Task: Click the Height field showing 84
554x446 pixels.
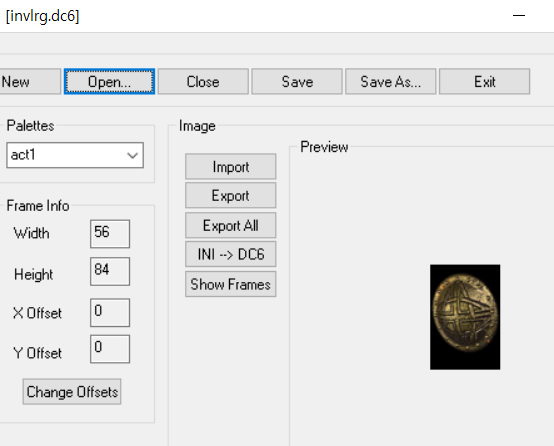Action: (x=110, y=271)
